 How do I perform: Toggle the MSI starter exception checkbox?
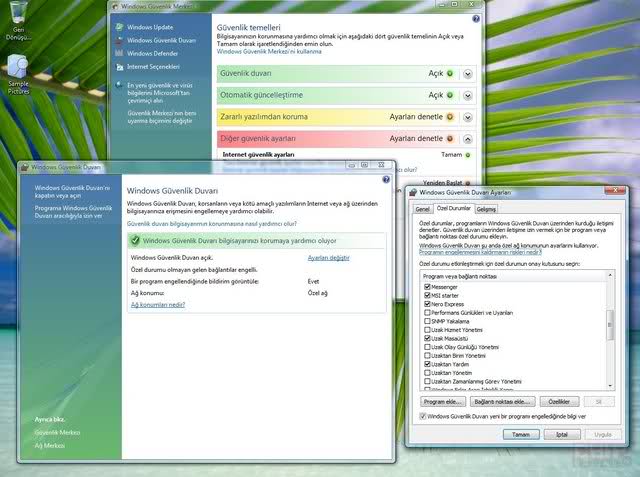click(x=427, y=295)
